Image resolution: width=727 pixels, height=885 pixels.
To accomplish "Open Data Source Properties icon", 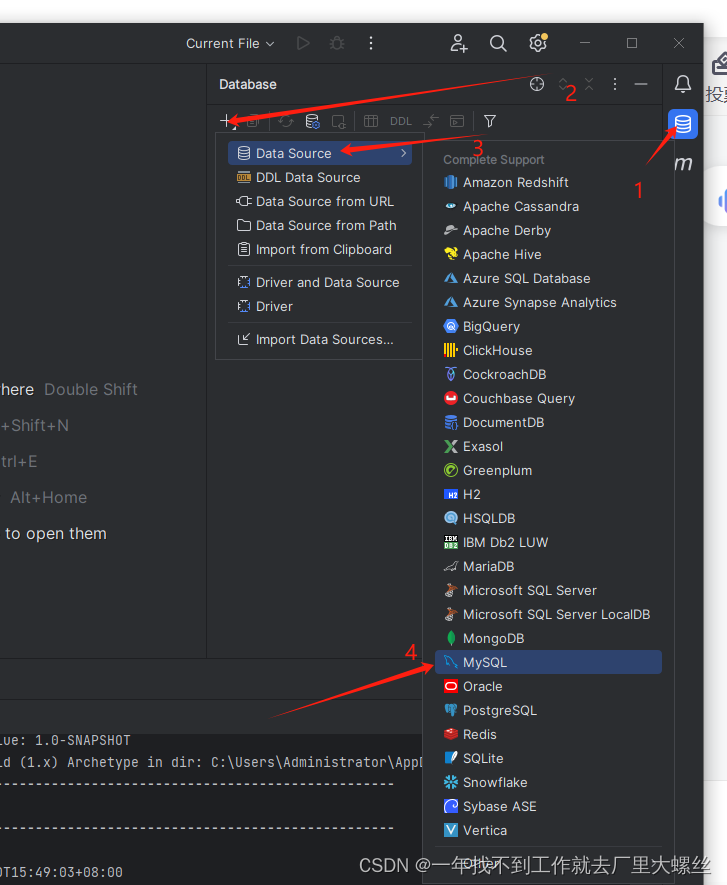I will 312,121.
